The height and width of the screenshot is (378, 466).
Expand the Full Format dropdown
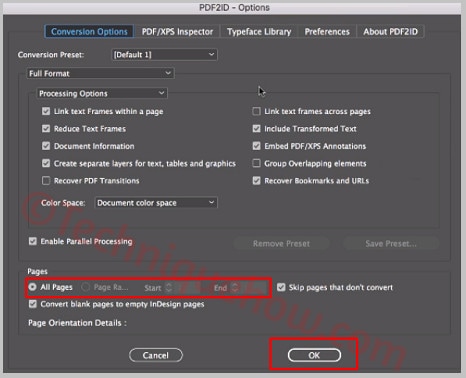(100, 73)
